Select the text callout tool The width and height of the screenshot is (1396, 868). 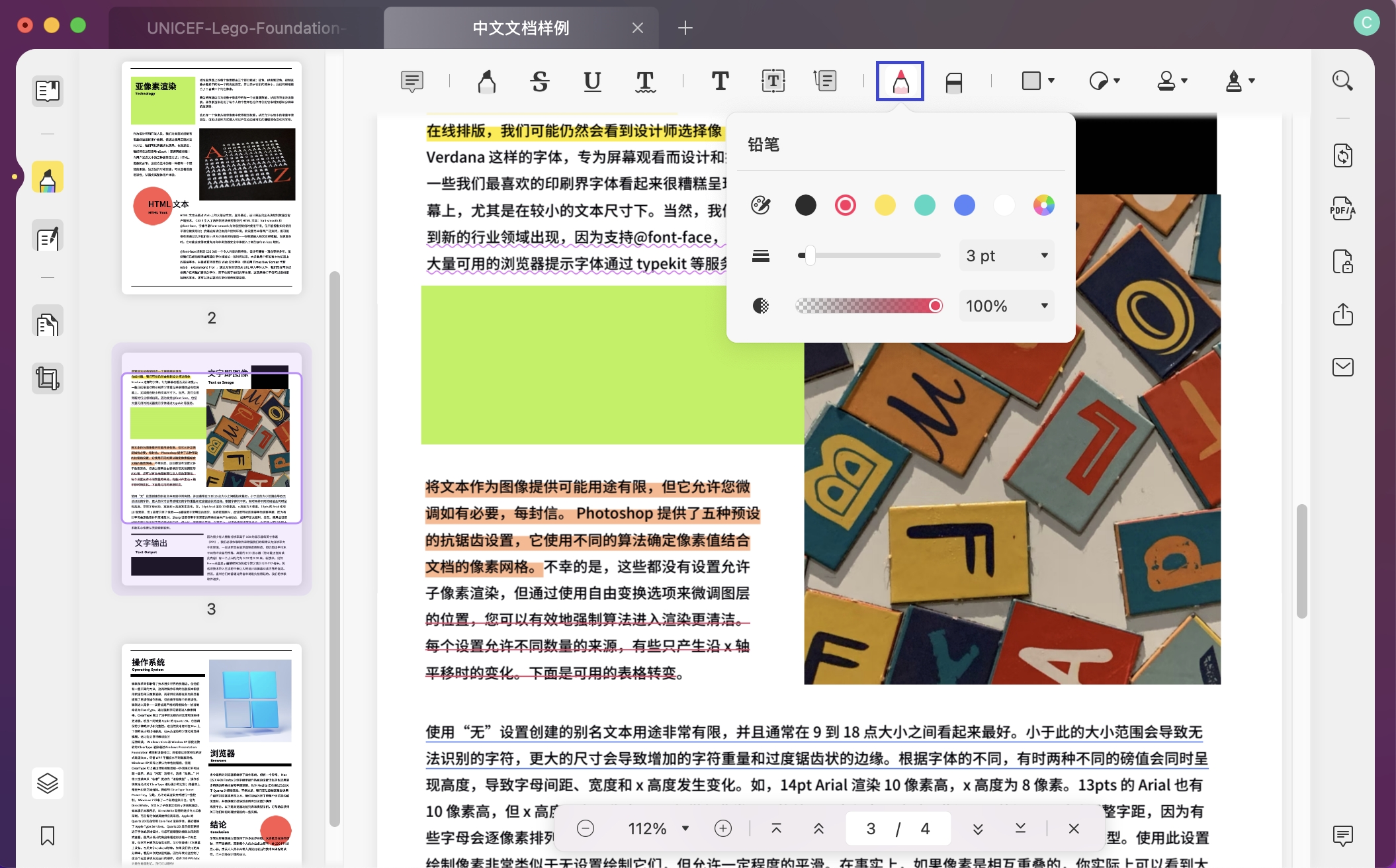[825, 81]
